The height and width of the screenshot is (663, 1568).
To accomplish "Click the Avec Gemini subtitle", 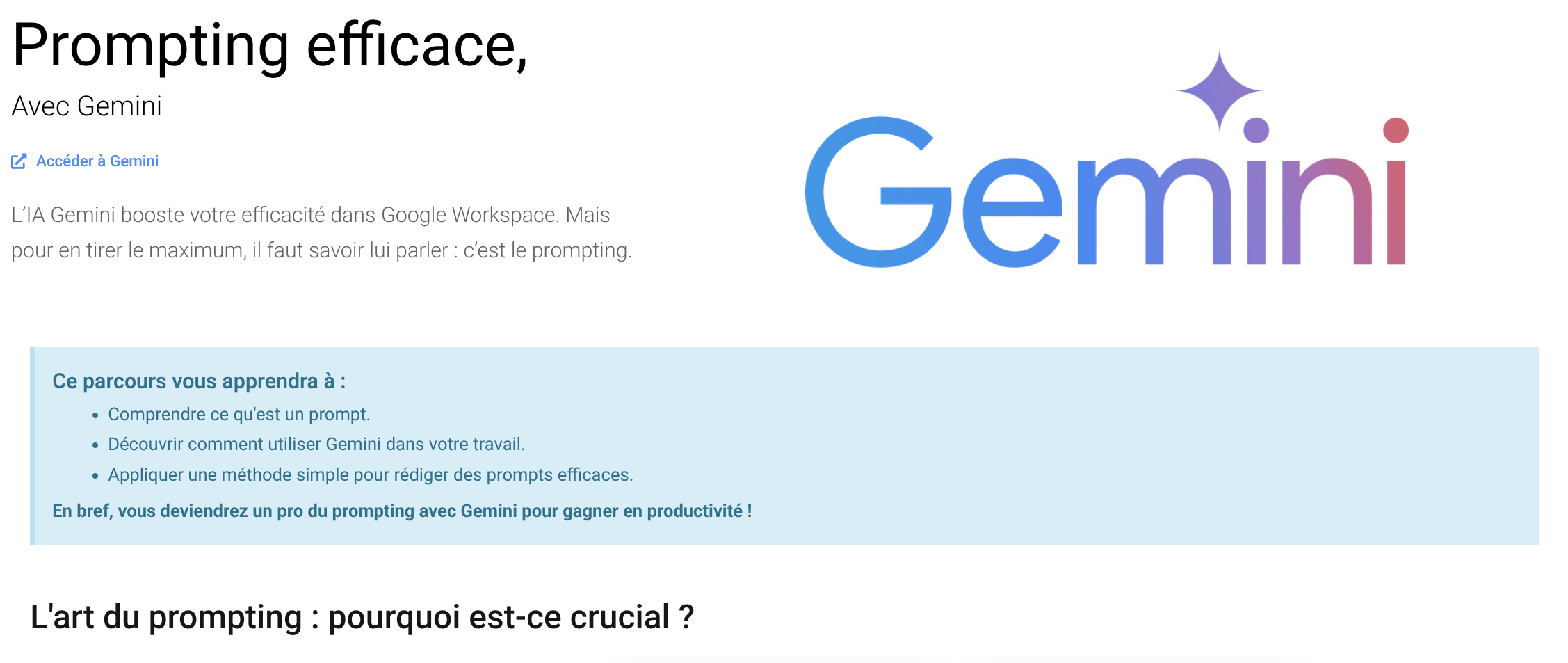I will [87, 106].
